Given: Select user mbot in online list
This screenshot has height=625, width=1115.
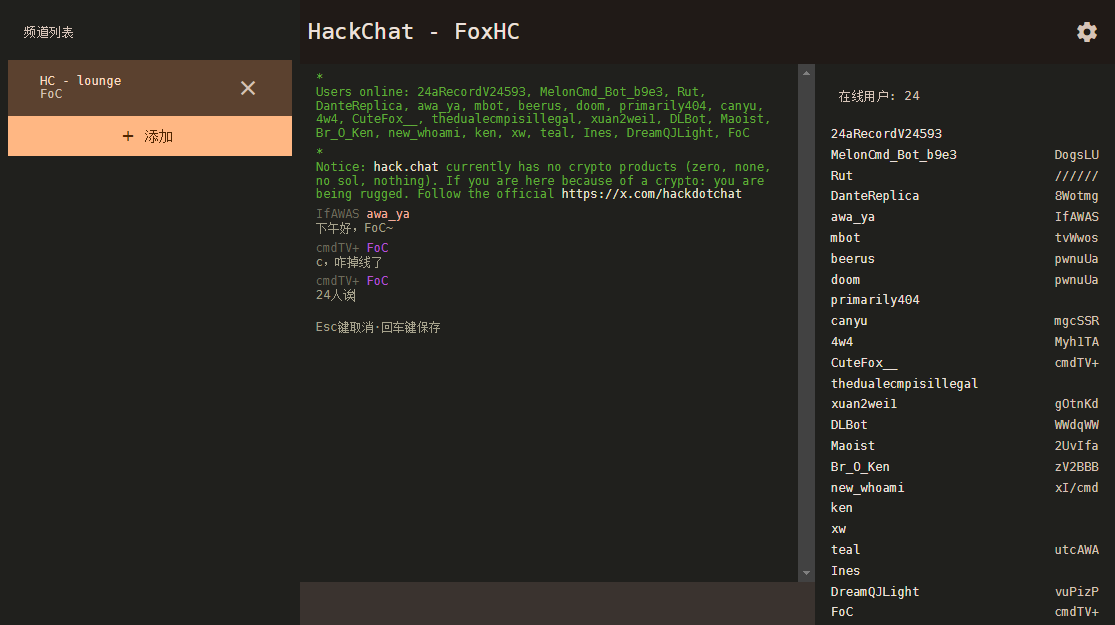Looking at the screenshot, I should tap(845, 237).
